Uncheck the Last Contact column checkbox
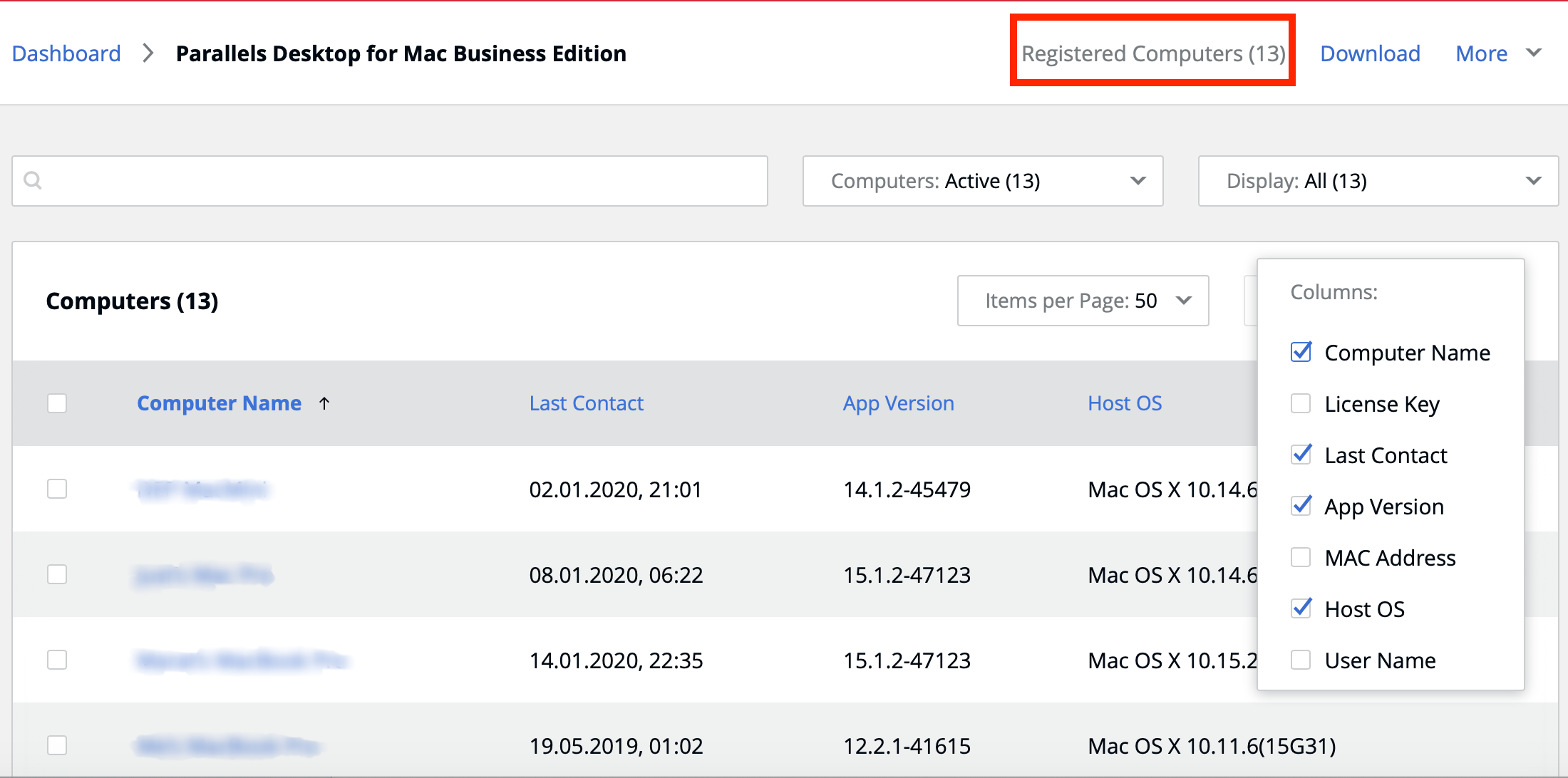 click(1301, 455)
